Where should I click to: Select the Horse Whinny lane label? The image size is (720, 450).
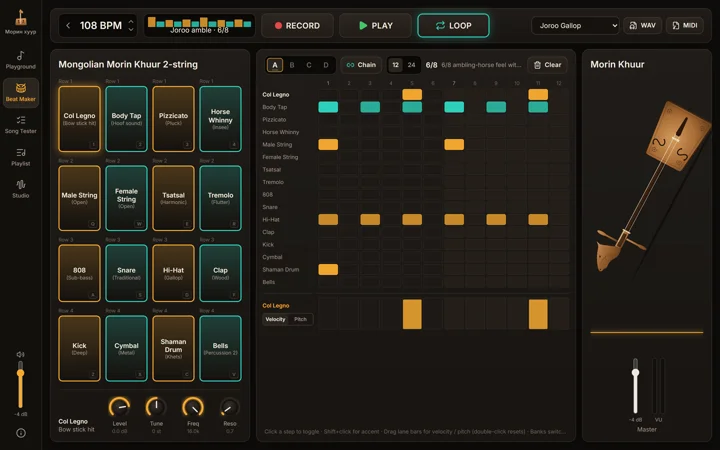tap(281, 132)
